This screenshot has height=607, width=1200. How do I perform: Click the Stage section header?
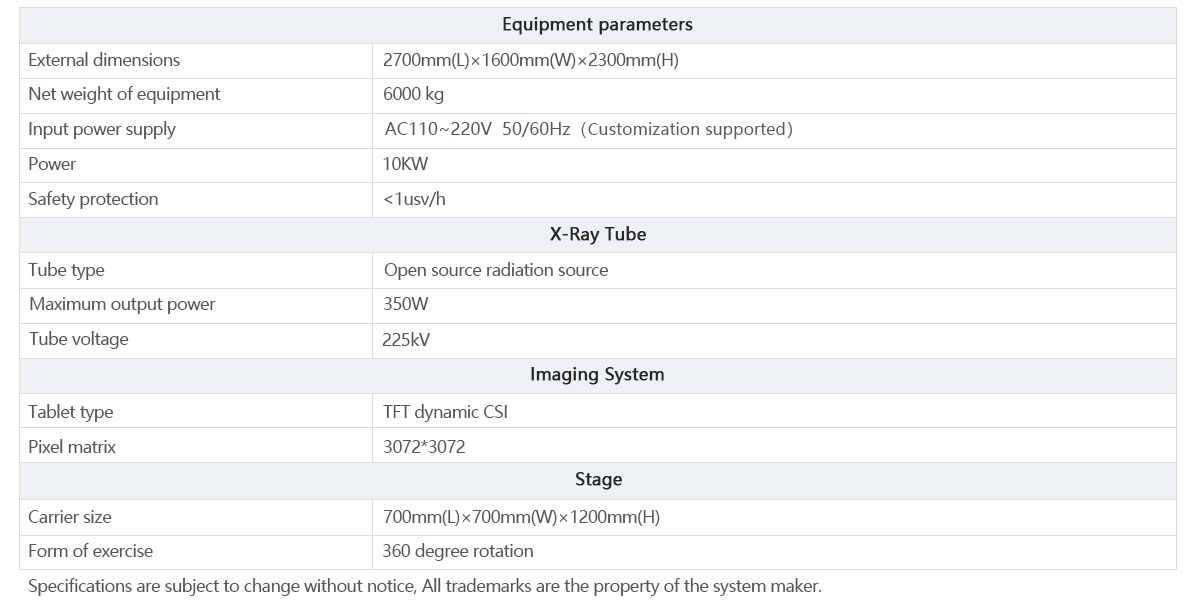coord(598,480)
